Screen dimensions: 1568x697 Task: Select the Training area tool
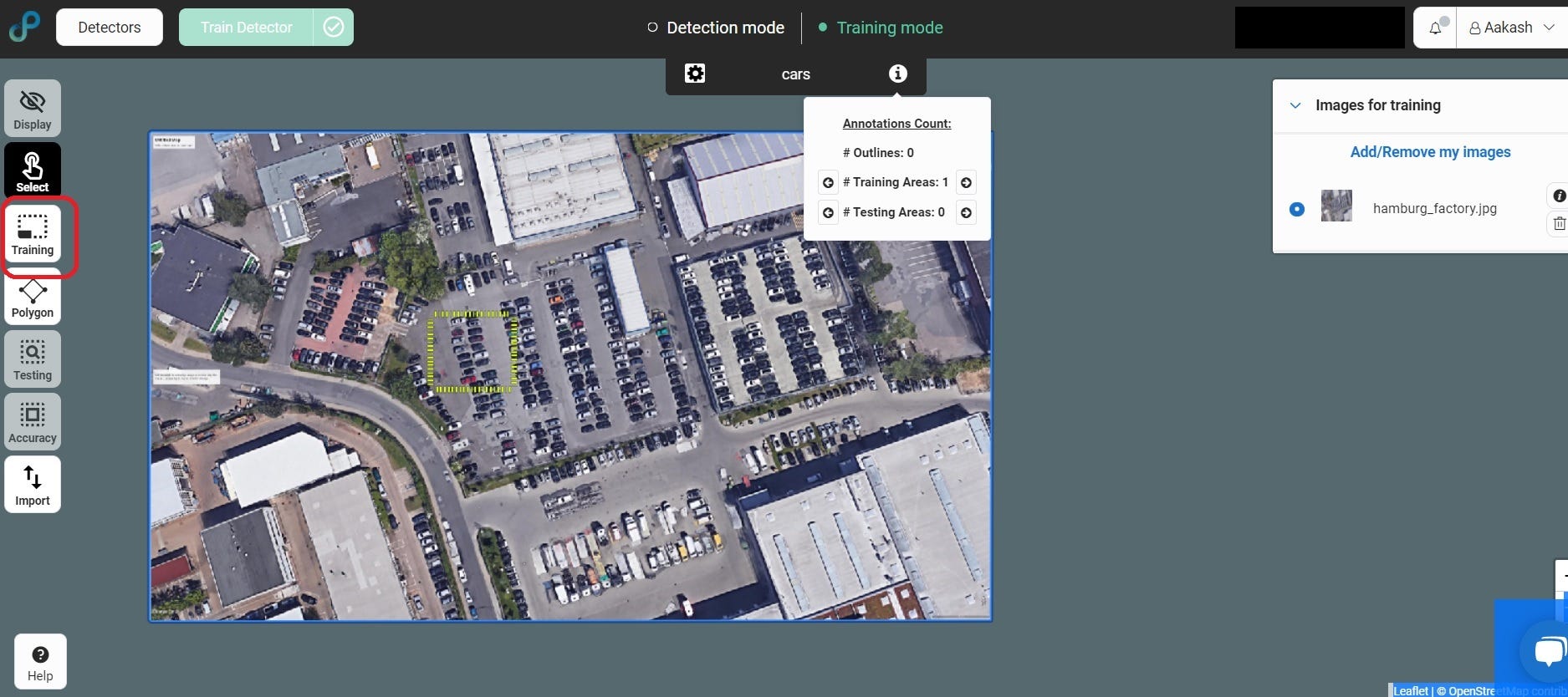(x=33, y=234)
